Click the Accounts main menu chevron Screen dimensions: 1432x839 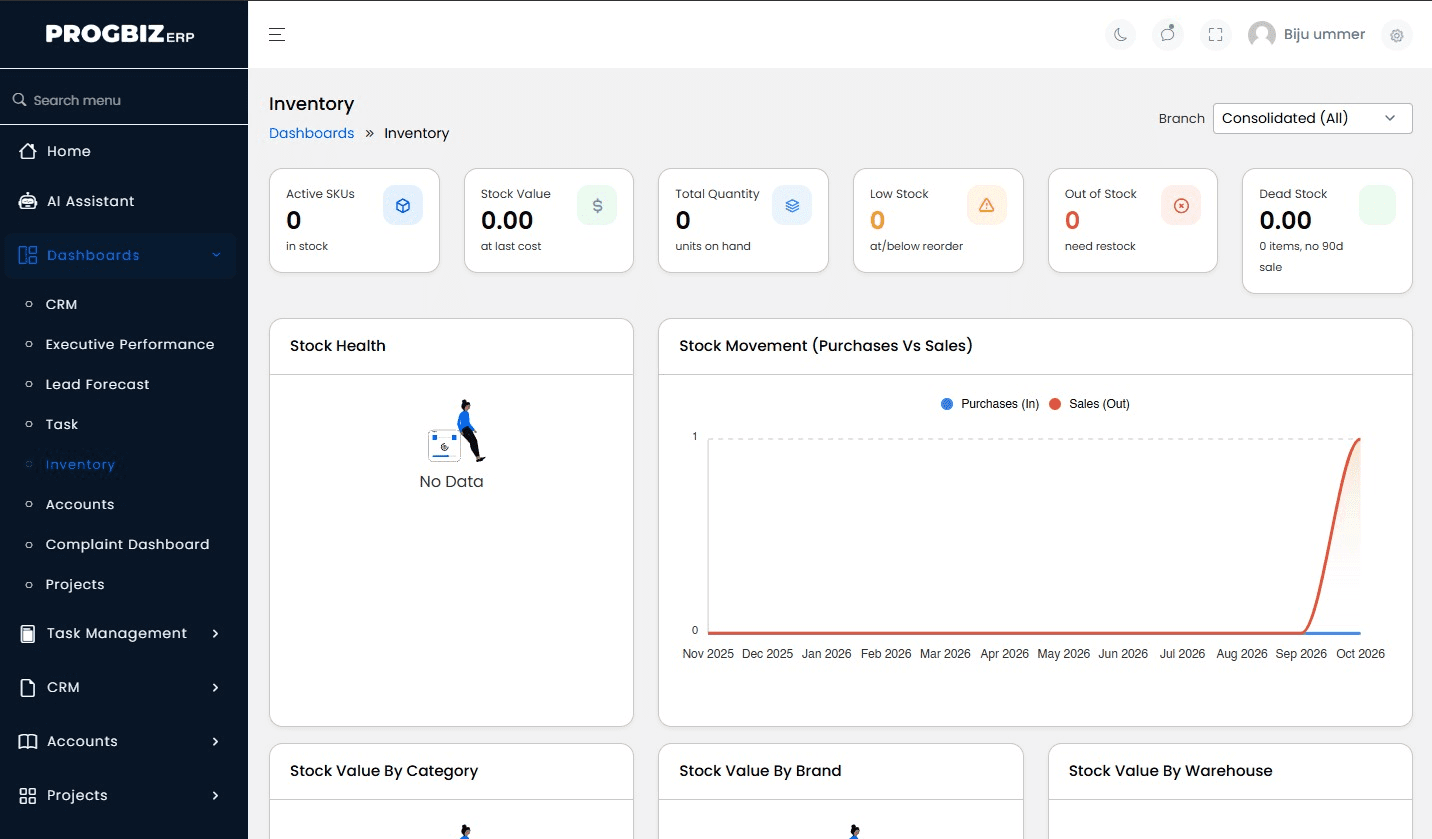[216, 741]
